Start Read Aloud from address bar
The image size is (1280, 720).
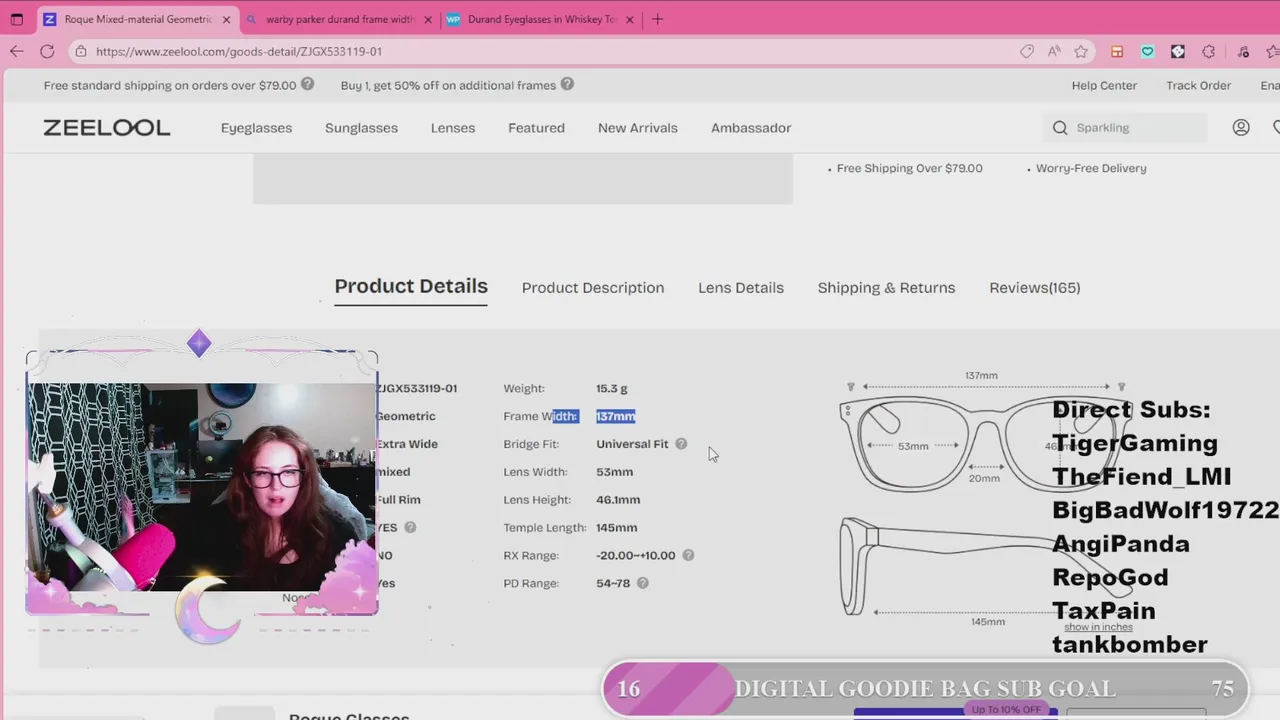pos(1054,51)
